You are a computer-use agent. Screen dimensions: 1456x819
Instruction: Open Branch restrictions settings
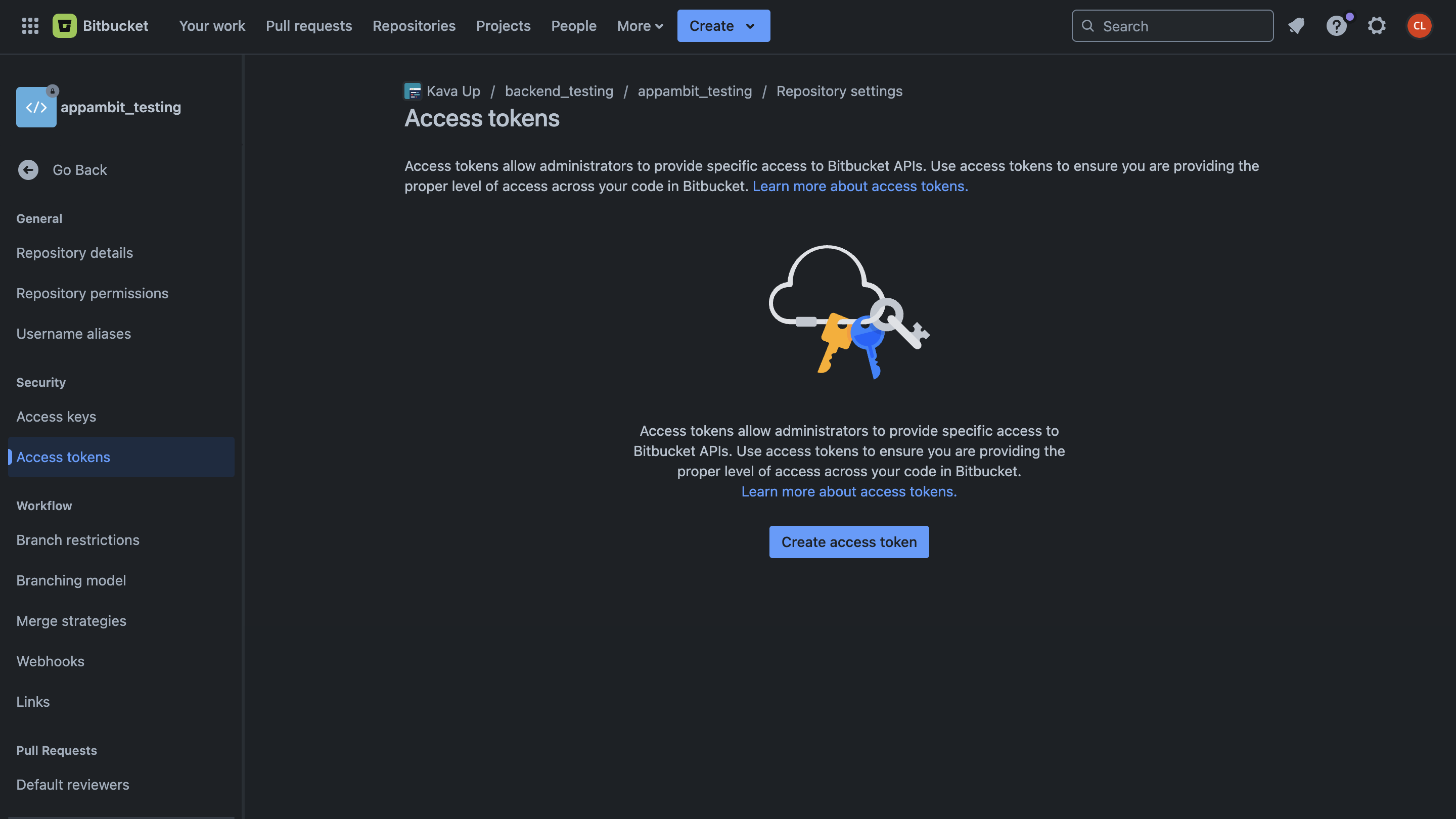[x=77, y=540]
